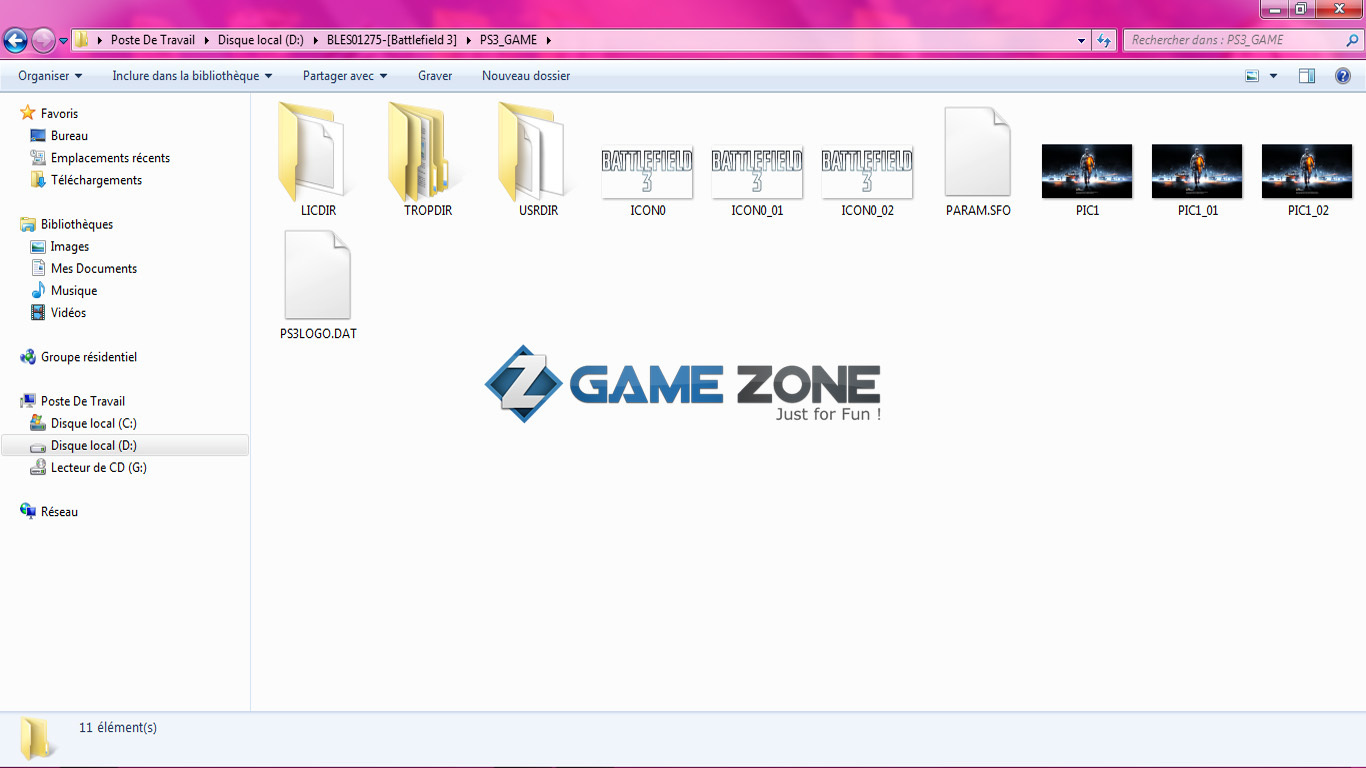The image size is (1366, 768).
Task: Click the Rechercher dans PS3_GAME search field
Action: [1235, 40]
